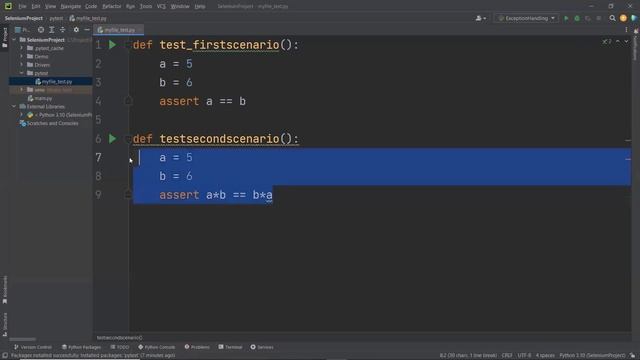The width and height of the screenshot is (640, 360).
Task: Click SeleniumProject breadcrumb in navigation bar
Action: [24, 18]
